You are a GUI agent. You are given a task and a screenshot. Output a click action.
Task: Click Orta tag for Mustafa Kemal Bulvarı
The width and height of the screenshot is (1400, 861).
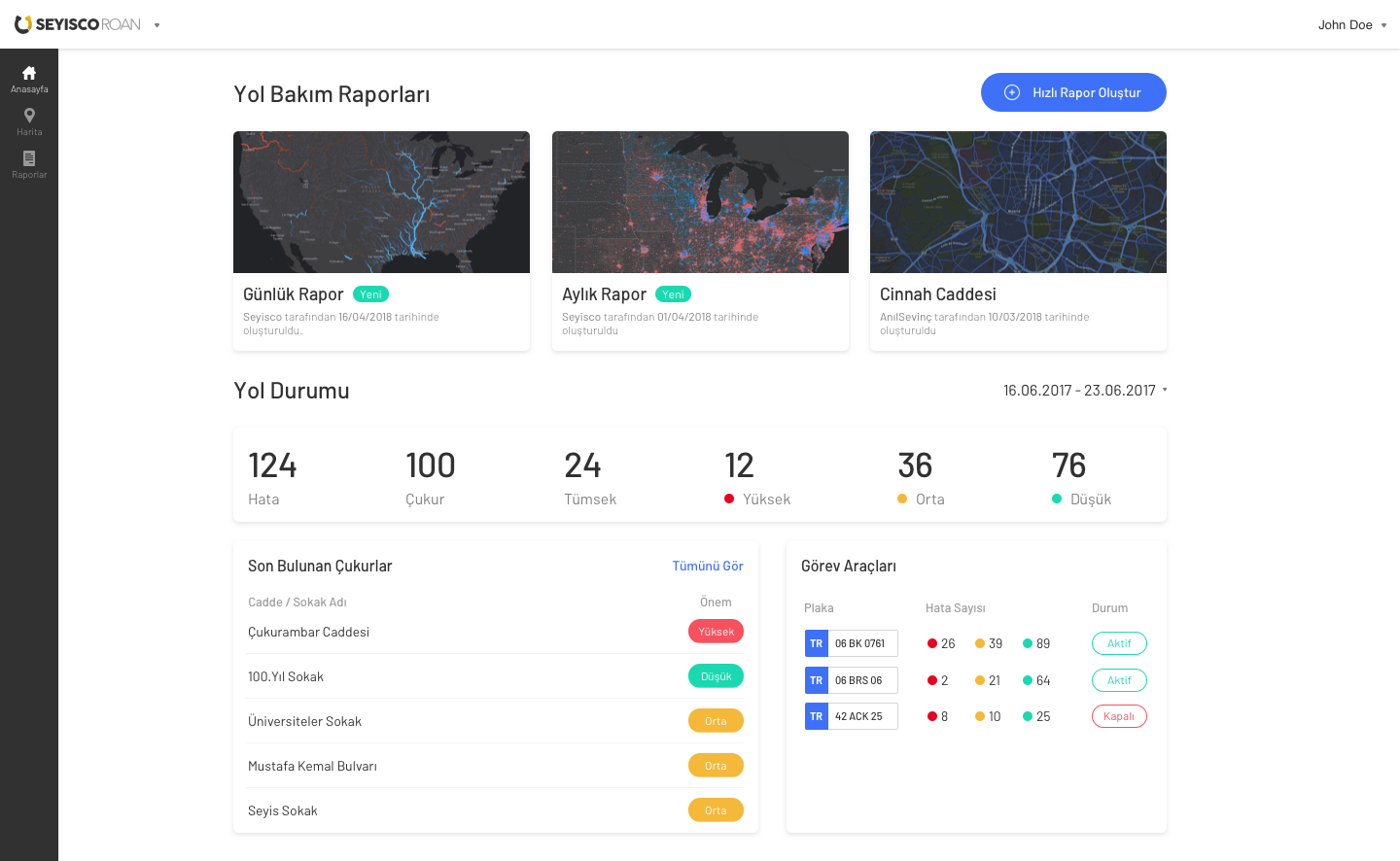point(716,766)
